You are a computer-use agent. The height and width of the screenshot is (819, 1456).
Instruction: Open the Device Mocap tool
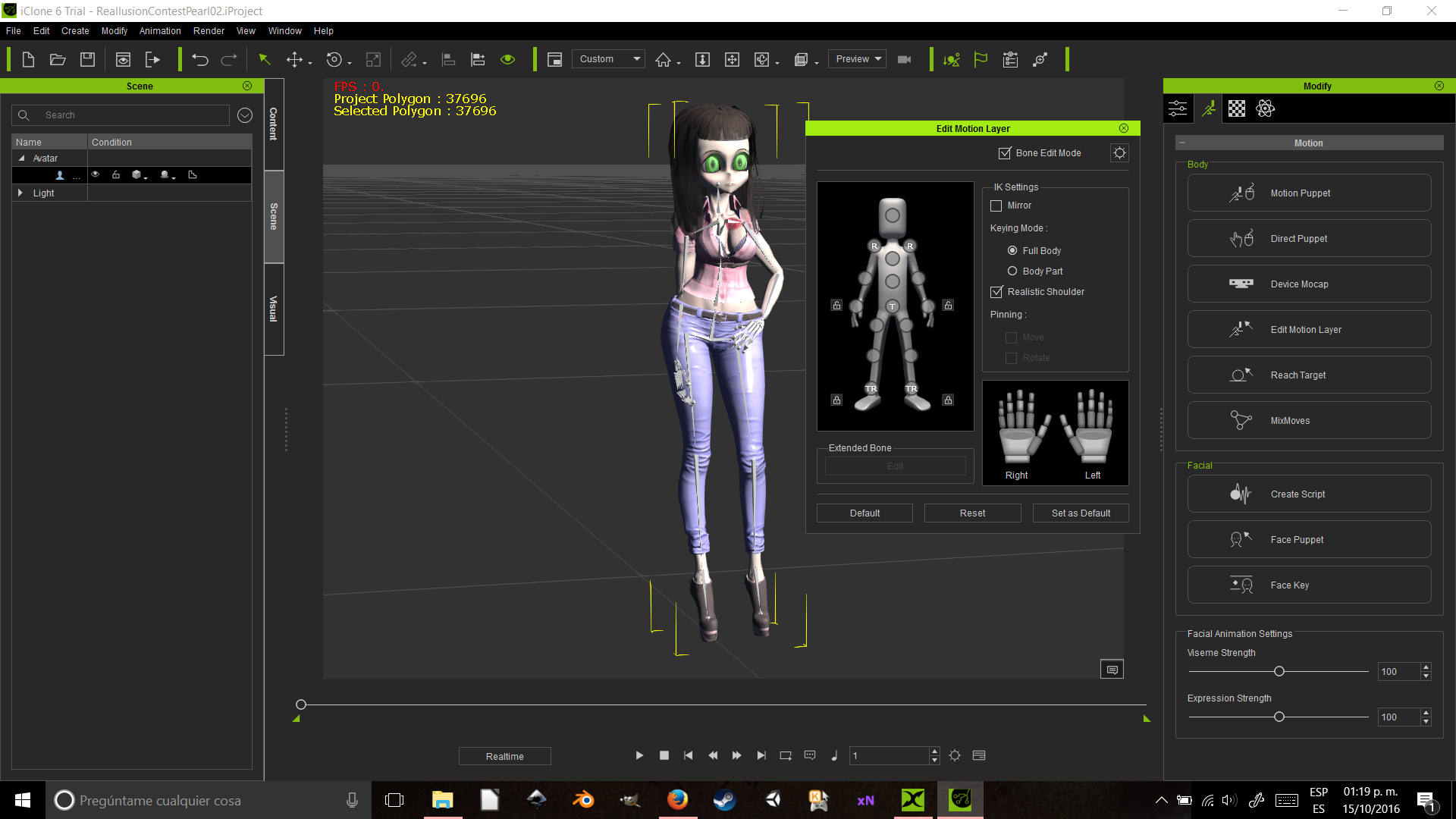(x=1309, y=284)
